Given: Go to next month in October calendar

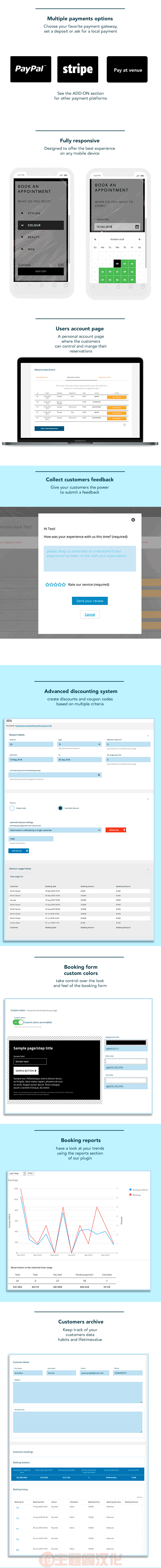Looking at the screenshot, I should click(140, 239).
